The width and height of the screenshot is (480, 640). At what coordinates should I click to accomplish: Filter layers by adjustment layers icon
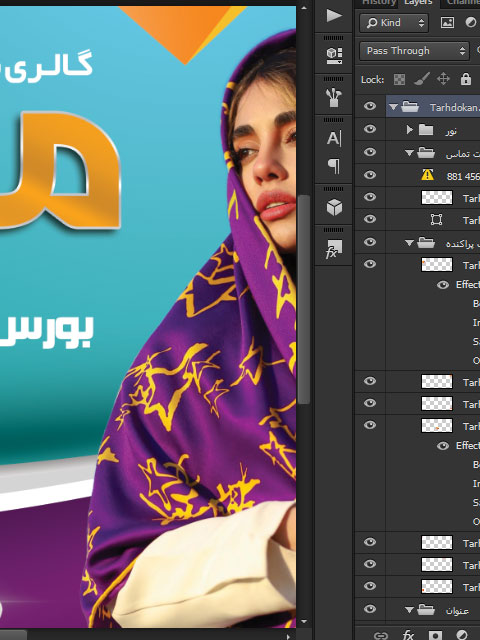pos(471,23)
